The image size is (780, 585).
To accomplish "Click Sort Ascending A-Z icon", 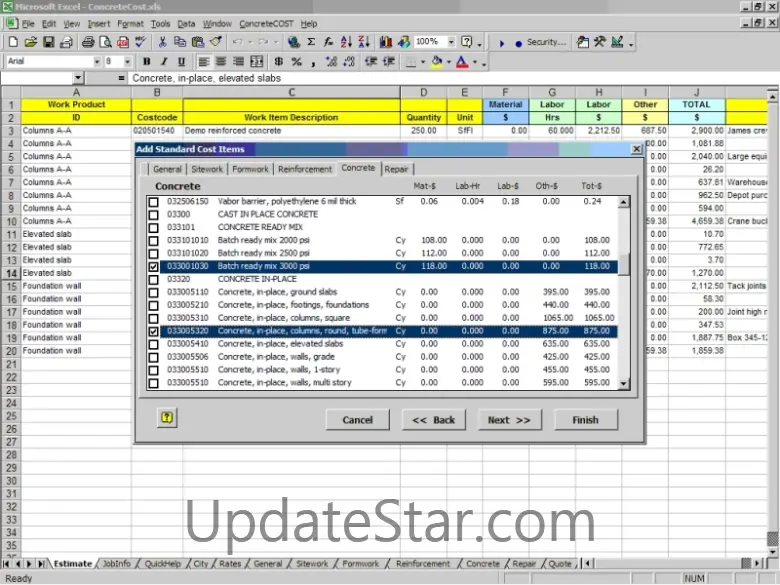I will [x=346, y=42].
